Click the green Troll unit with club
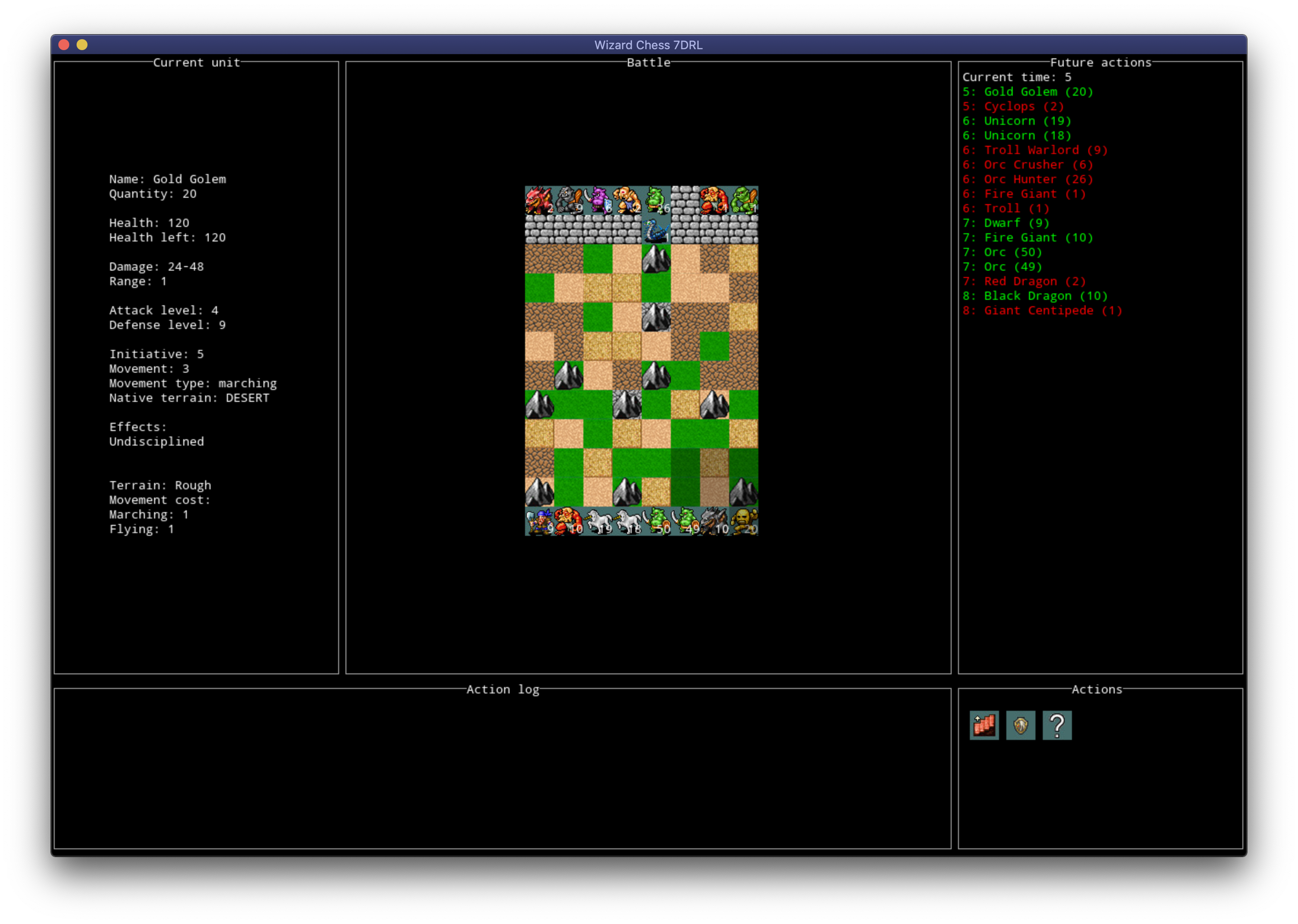1298x924 pixels. 744,200
